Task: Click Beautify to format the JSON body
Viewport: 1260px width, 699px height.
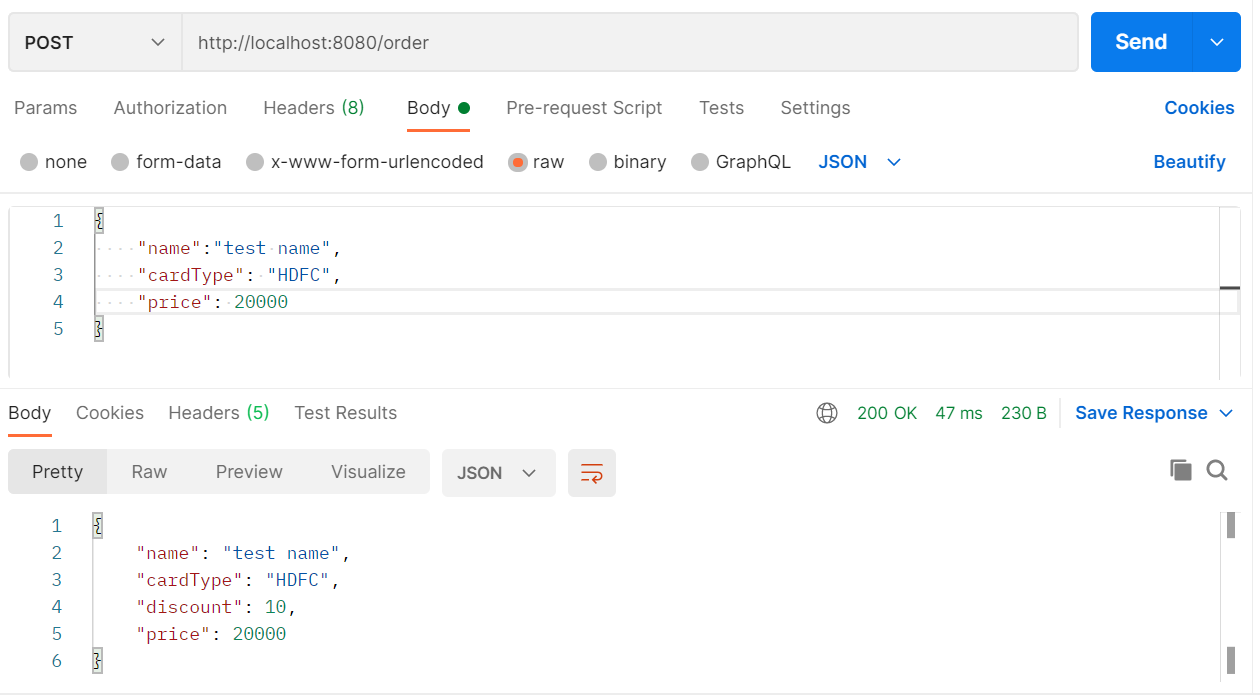Action: pyautogui.click(x=1190, y=161)
